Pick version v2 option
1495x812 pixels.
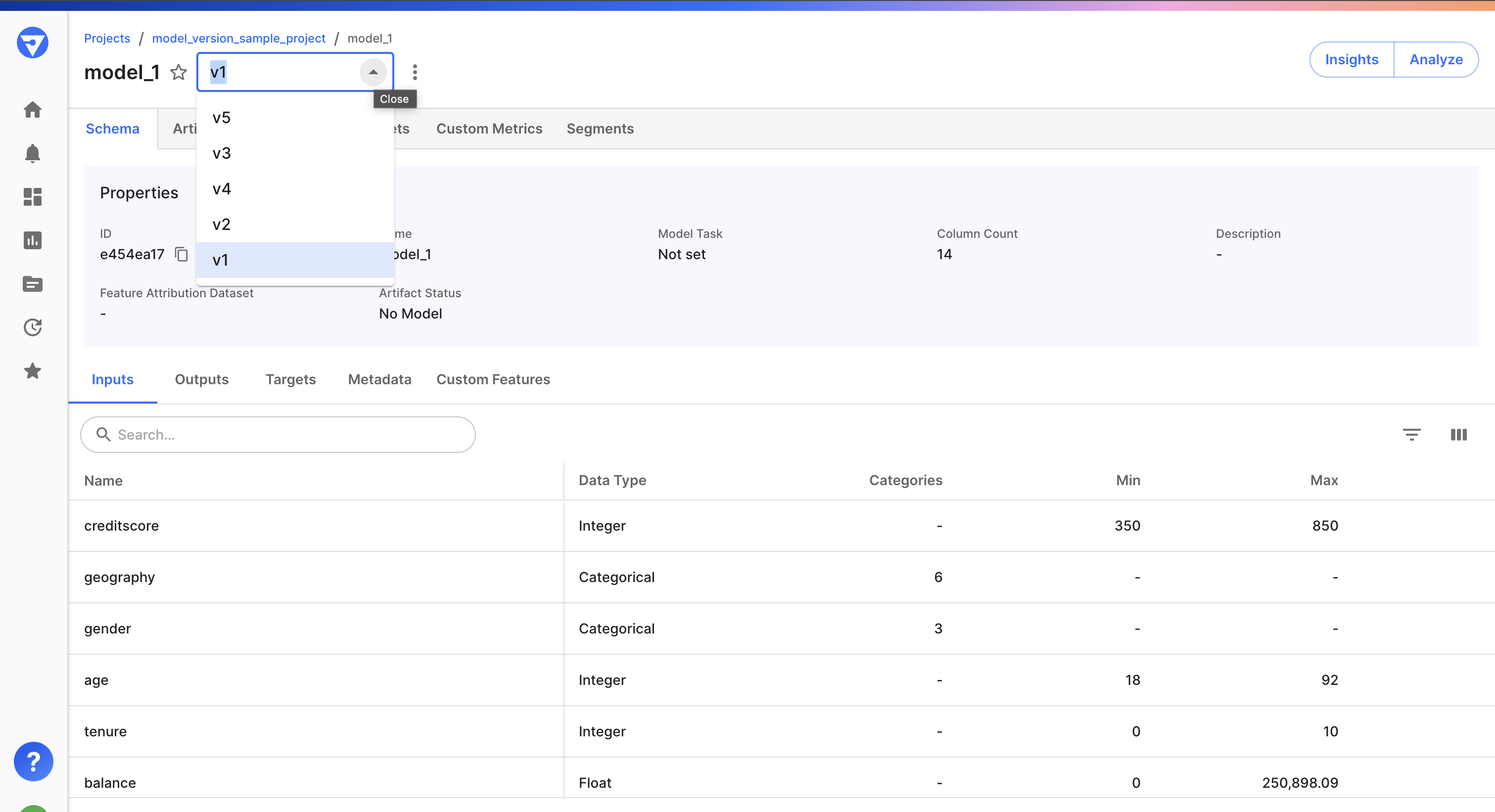pyautogui.click(x=222, y=225)
